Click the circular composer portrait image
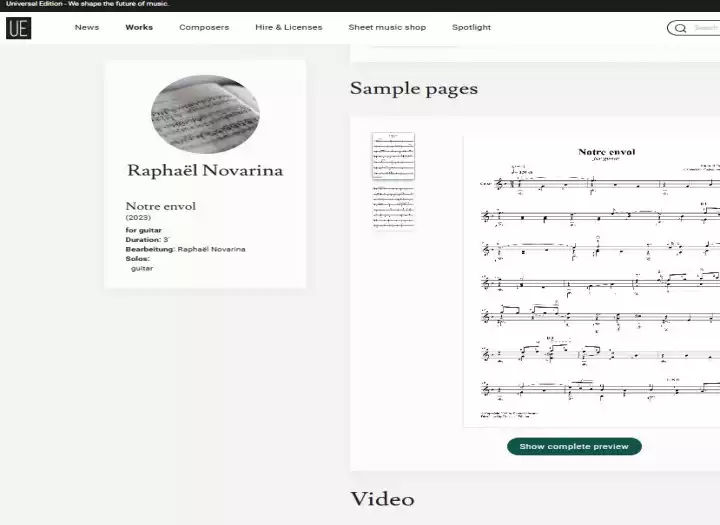Viewport: 720px width, 525px height. pos(205,114)
